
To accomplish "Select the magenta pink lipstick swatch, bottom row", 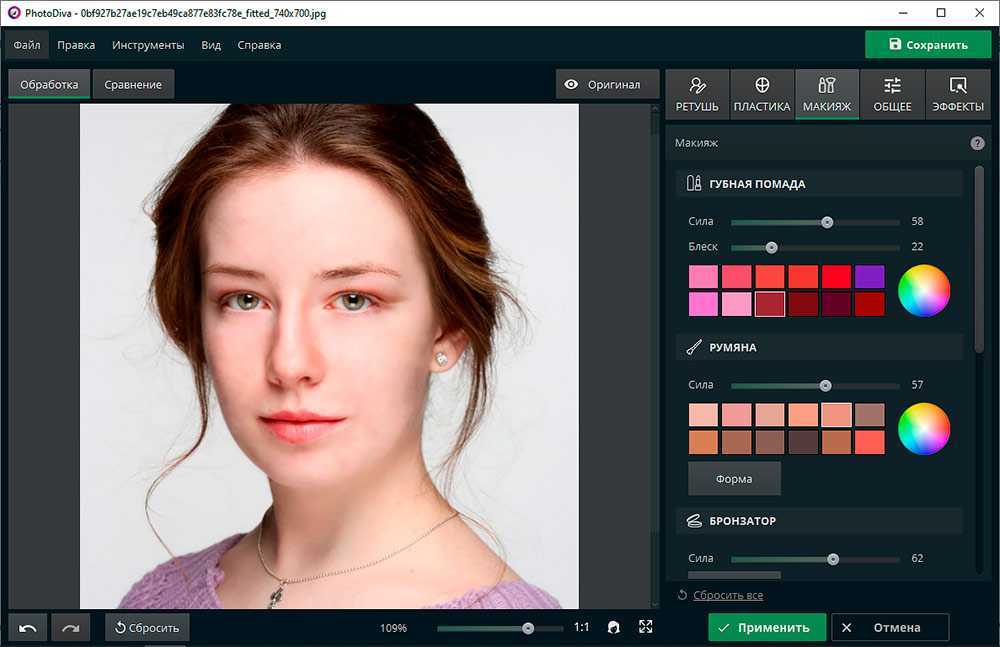I will pos(703,304).
